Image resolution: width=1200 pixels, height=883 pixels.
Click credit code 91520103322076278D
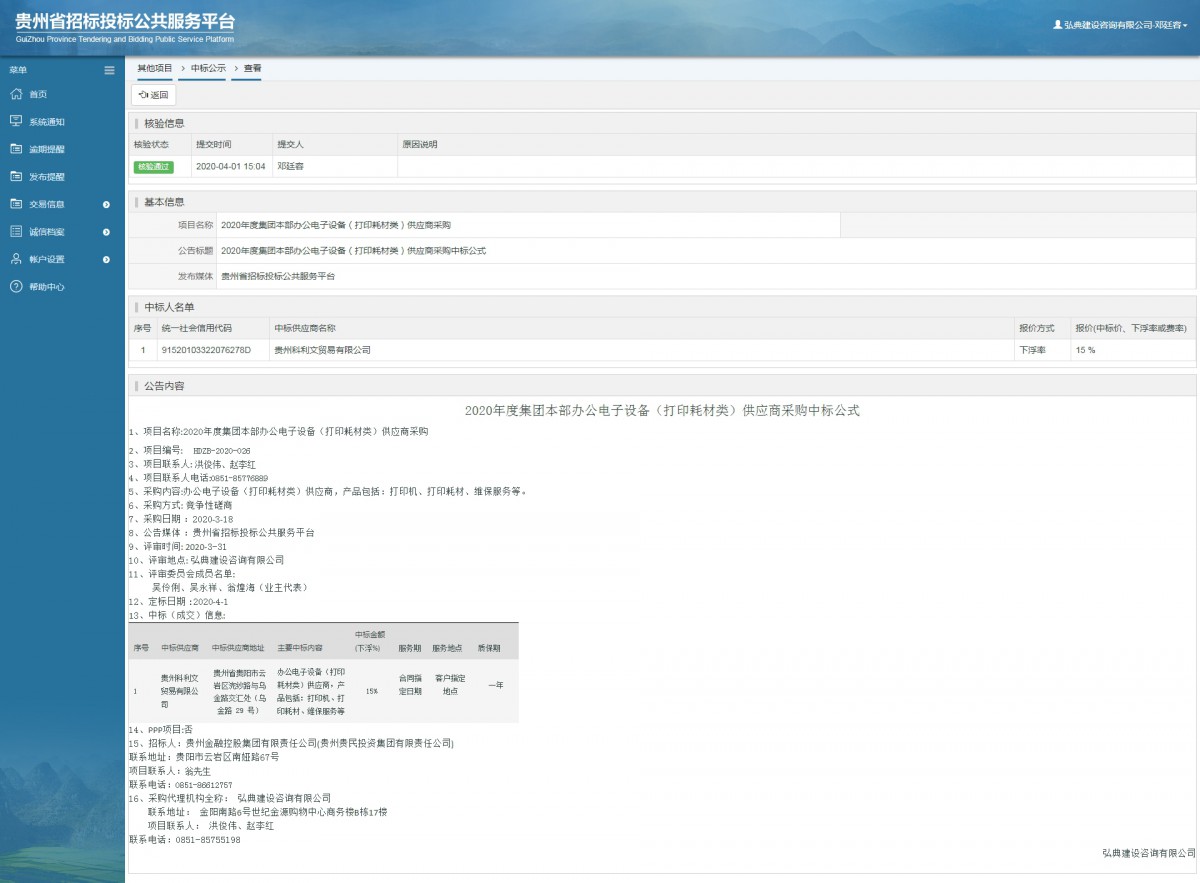click(206, 350)
